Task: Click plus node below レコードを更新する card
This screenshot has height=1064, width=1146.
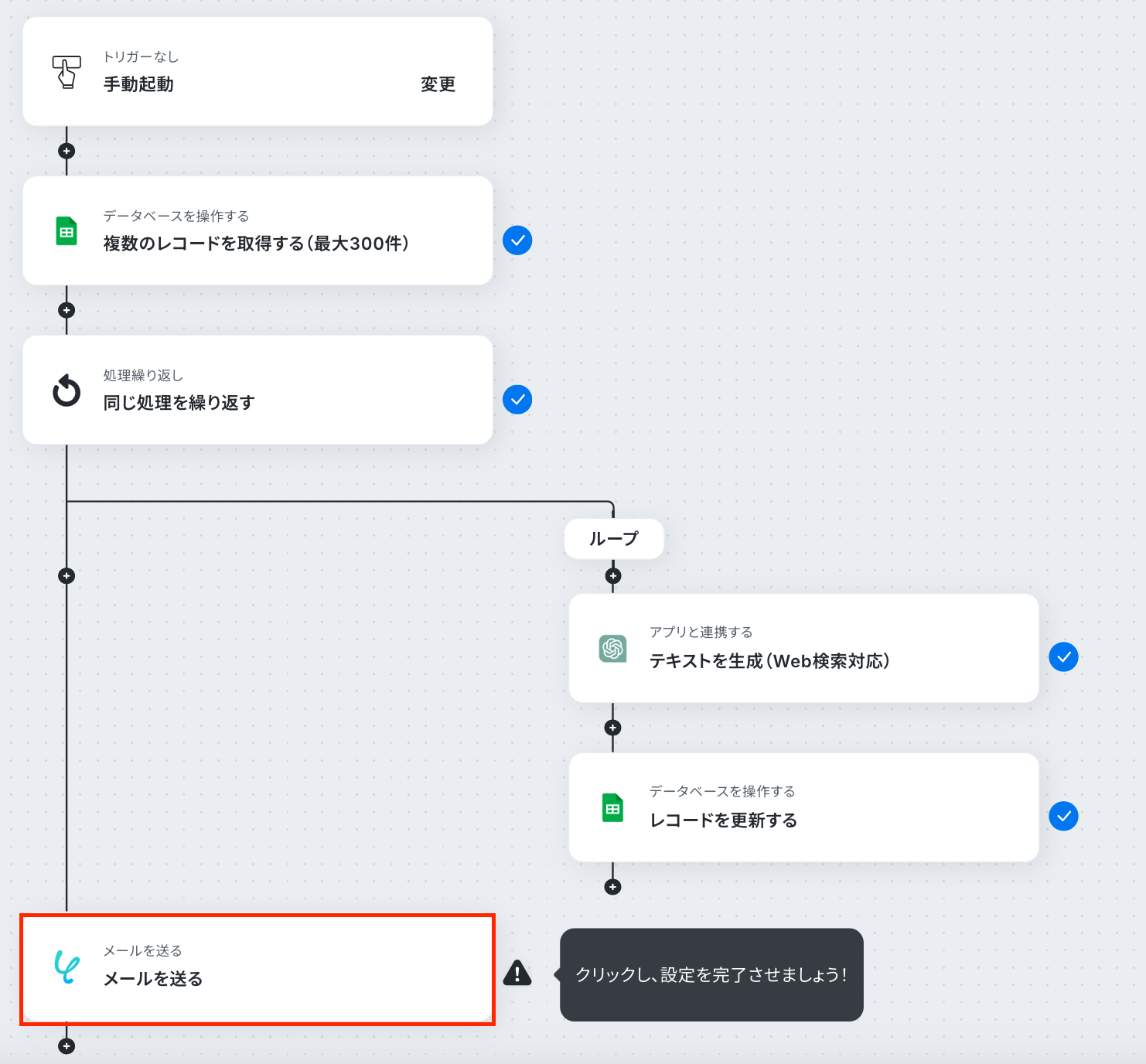Action: tap(613, 887)
